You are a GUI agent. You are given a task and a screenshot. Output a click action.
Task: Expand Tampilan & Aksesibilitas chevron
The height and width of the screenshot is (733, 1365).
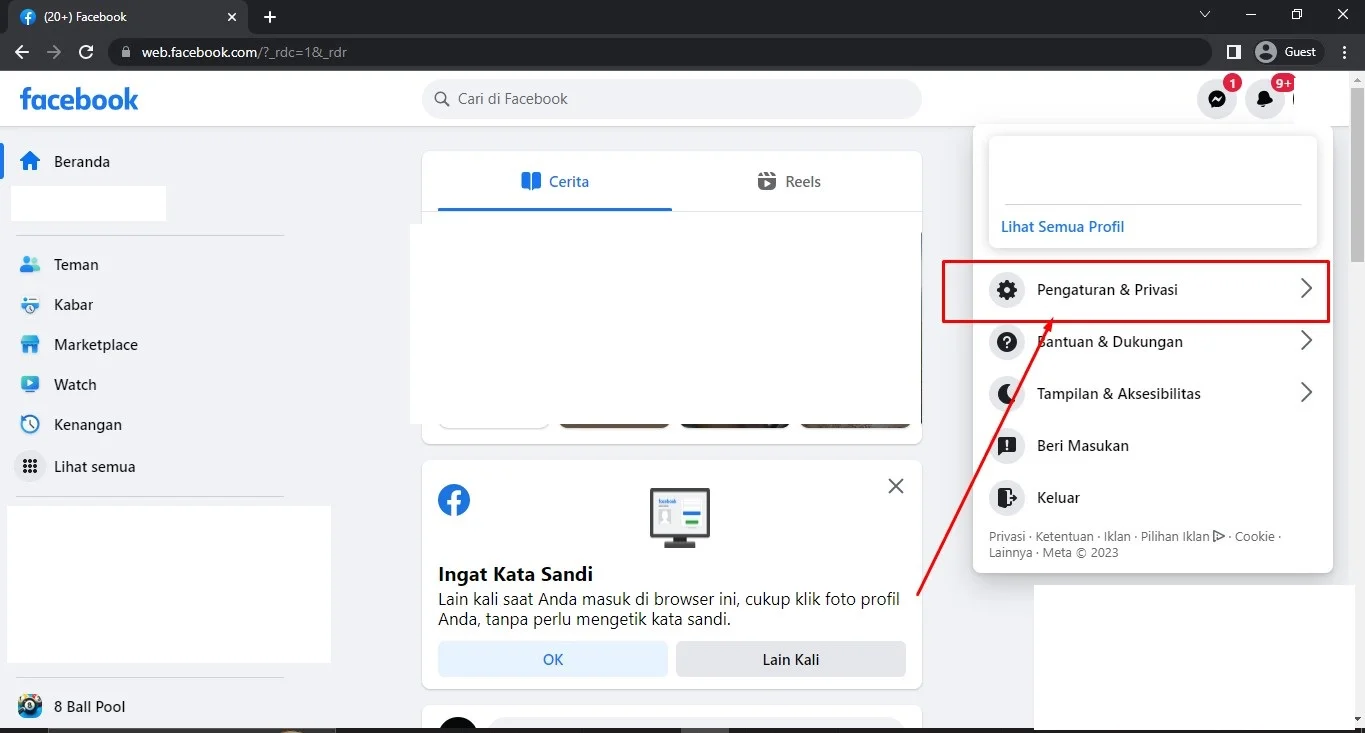coord(1305,392)
